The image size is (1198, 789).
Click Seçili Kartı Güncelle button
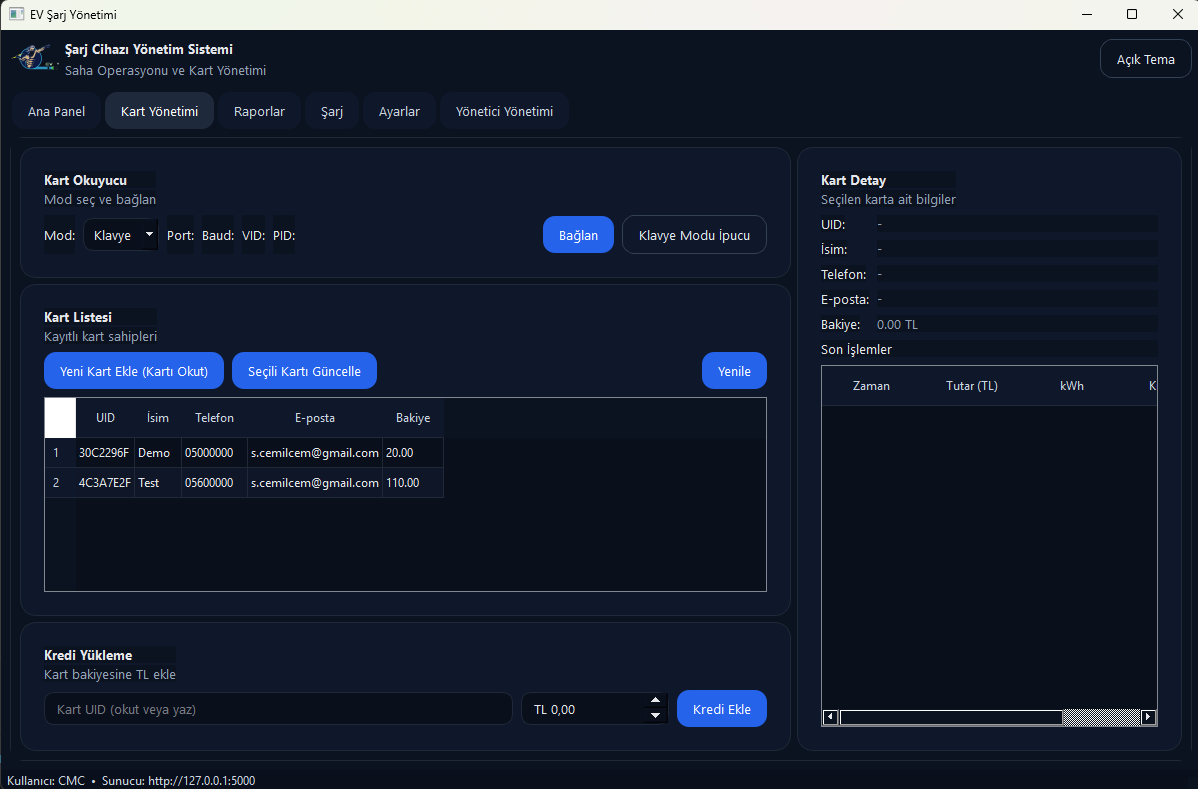(304, 371)
